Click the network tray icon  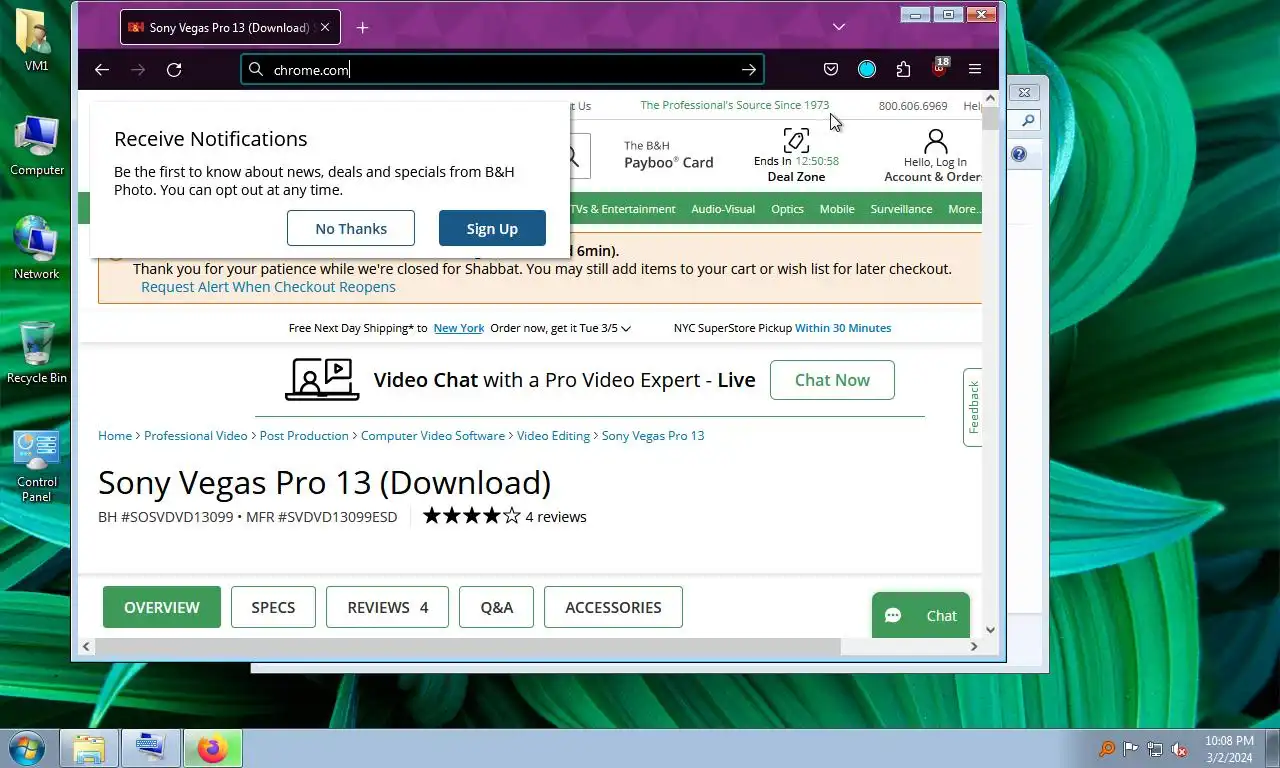coord(1155,749)
